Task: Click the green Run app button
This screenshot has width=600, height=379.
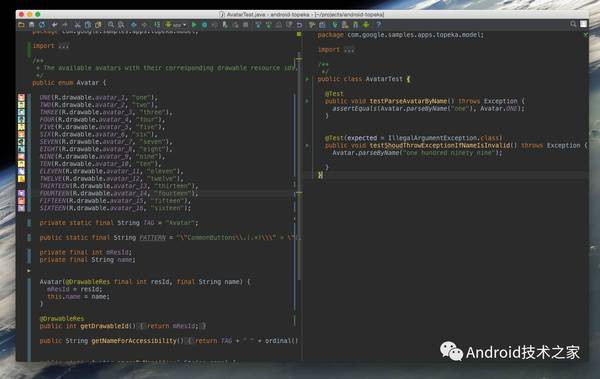Action: pos(194,25)
